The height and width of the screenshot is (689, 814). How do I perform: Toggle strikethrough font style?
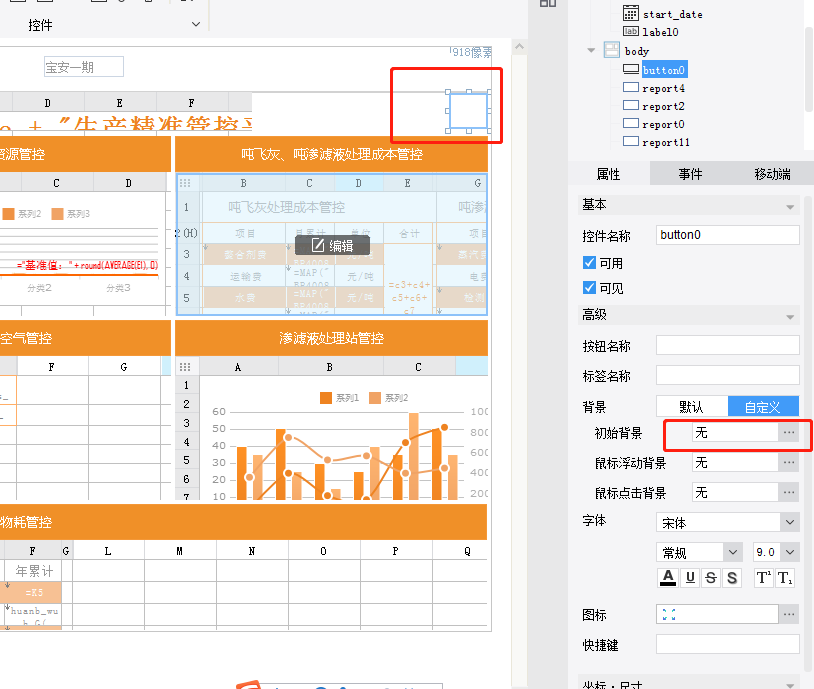pyautogui.click(x=711, y=578)
